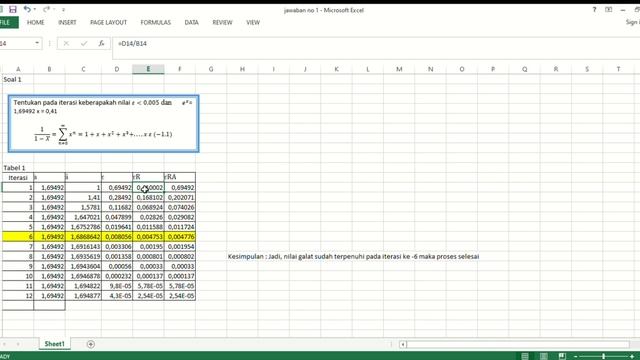Select column A header

click(x=18, y=69)
